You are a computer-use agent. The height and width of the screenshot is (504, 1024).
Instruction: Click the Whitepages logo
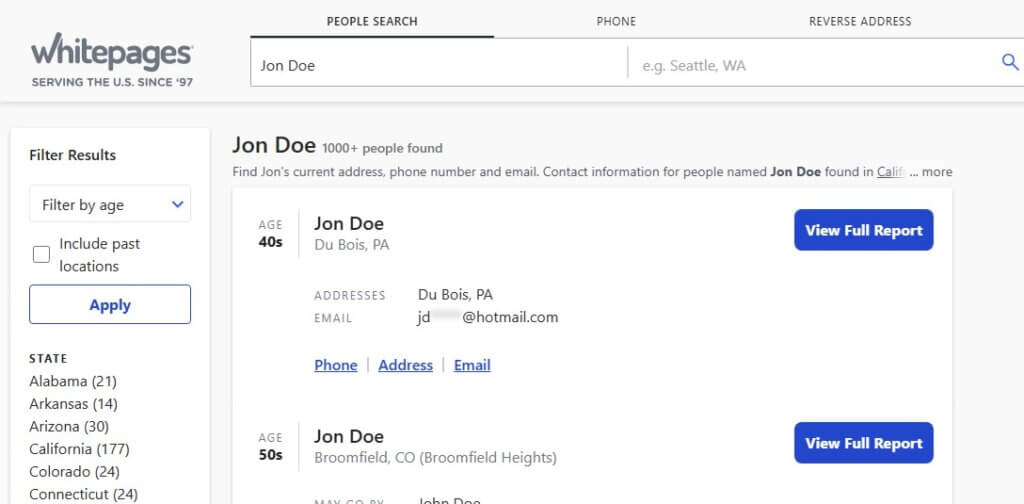coord(112,59)
